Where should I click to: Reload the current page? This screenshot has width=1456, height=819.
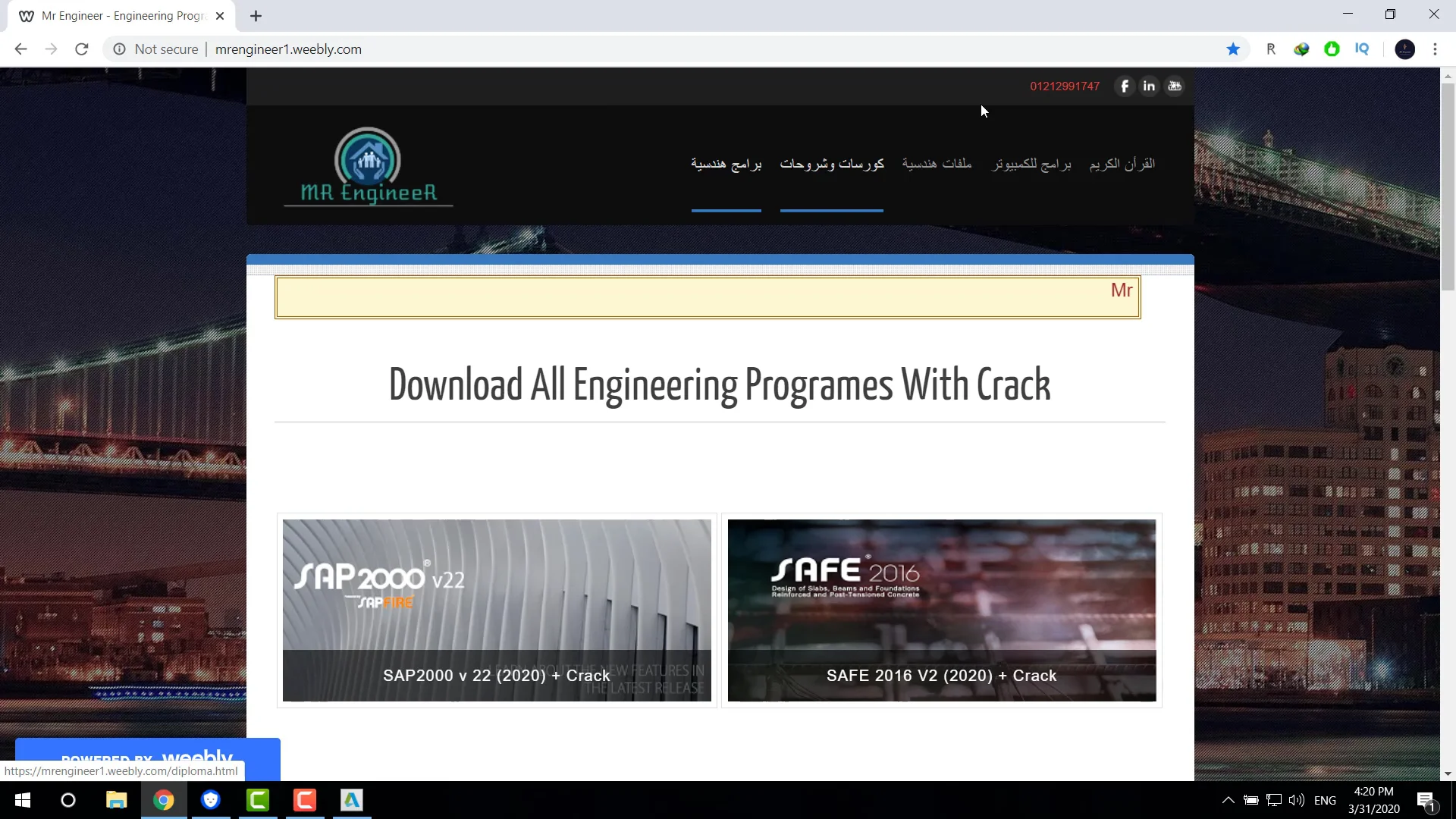tap(82, 49)
